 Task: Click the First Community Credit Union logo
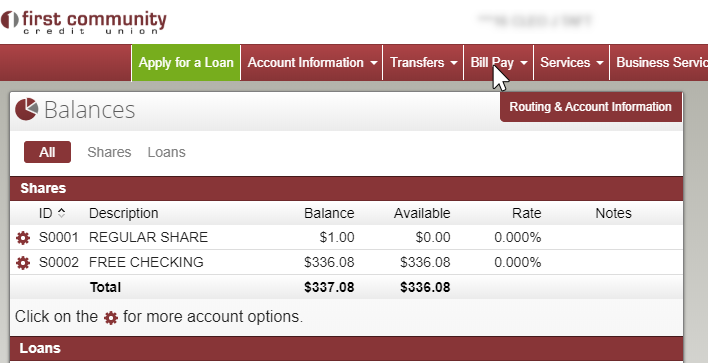coord(84,22)
